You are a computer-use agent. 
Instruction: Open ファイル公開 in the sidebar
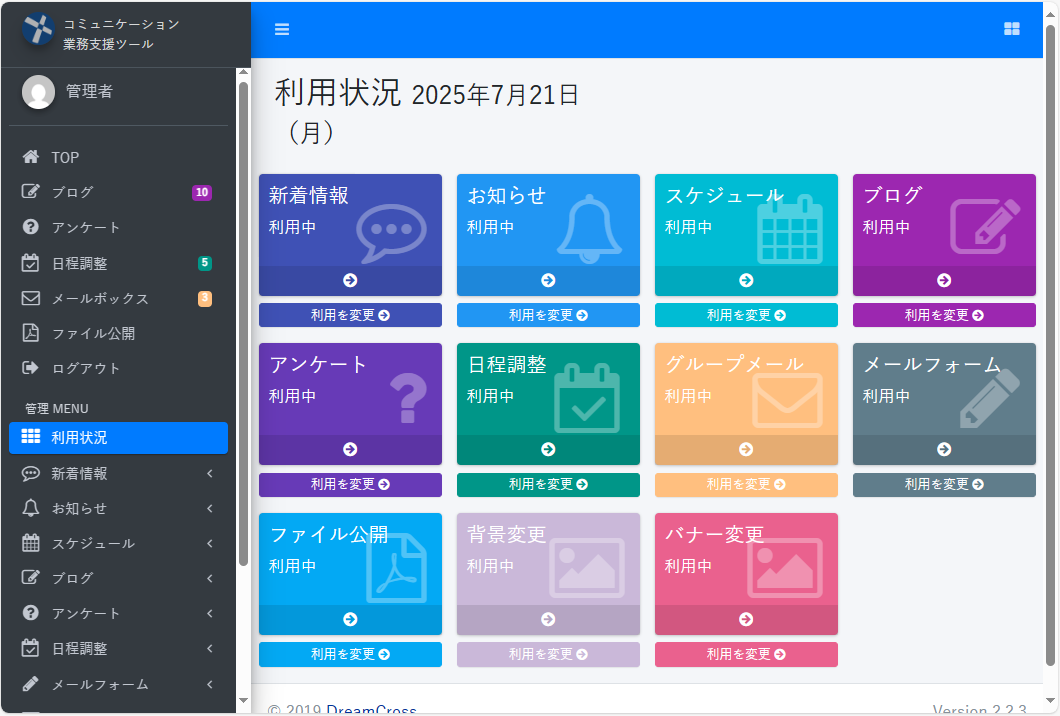118,333
